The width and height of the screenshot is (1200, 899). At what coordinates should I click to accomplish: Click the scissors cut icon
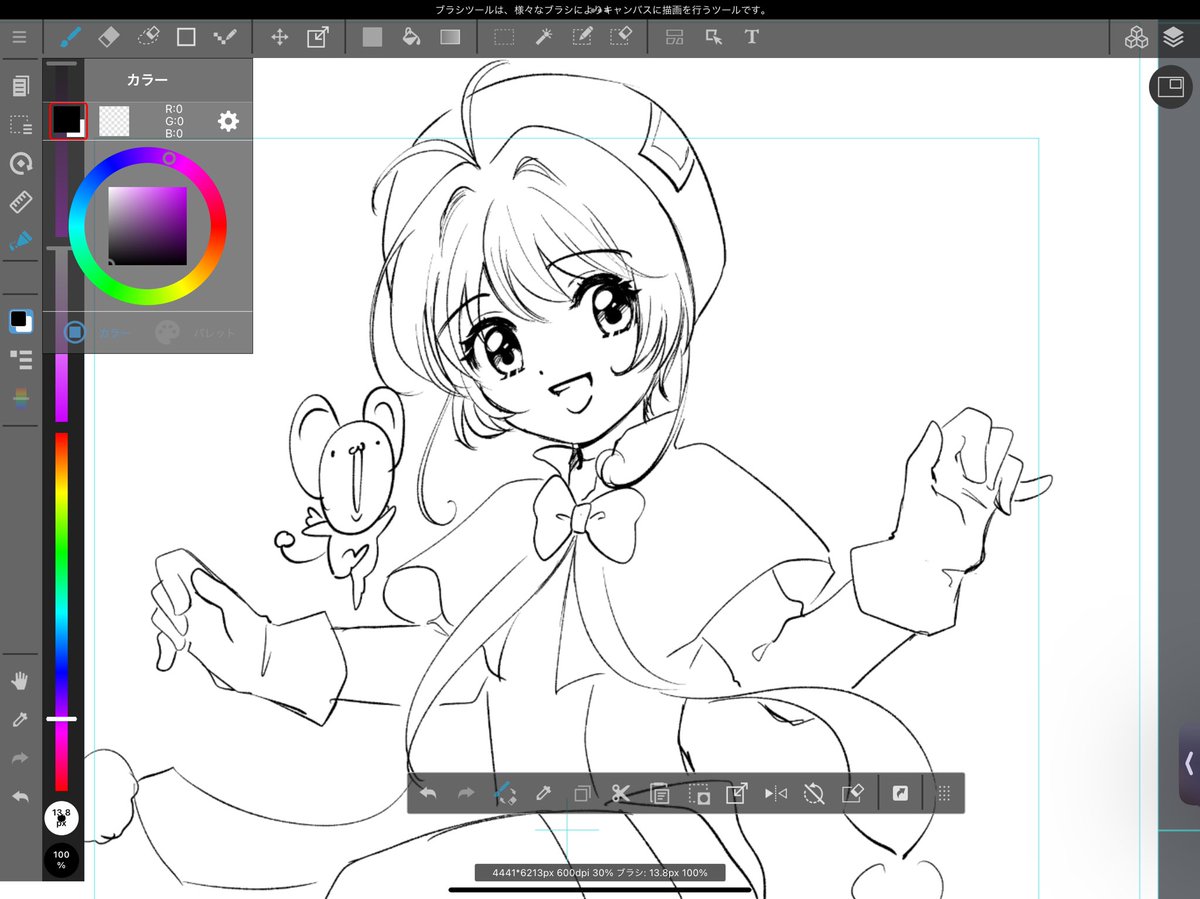tap(620, 794)
